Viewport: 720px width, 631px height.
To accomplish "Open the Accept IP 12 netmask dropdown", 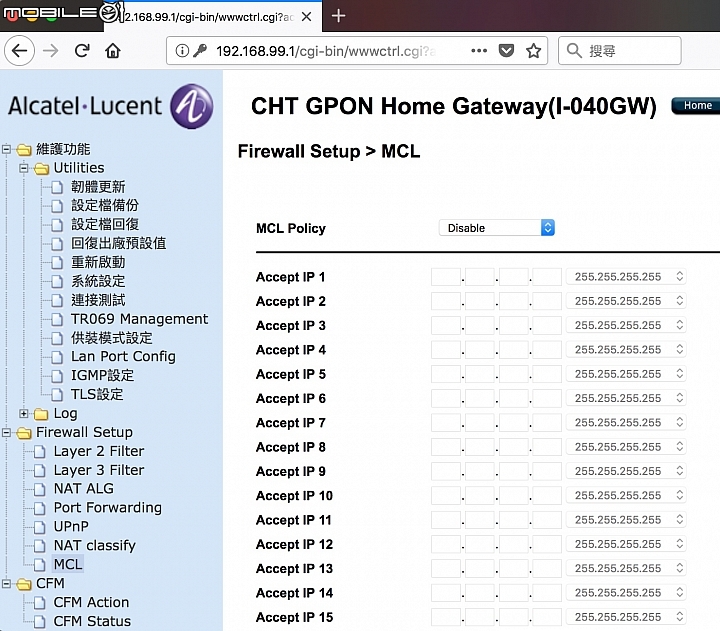I will pos(626,544).
